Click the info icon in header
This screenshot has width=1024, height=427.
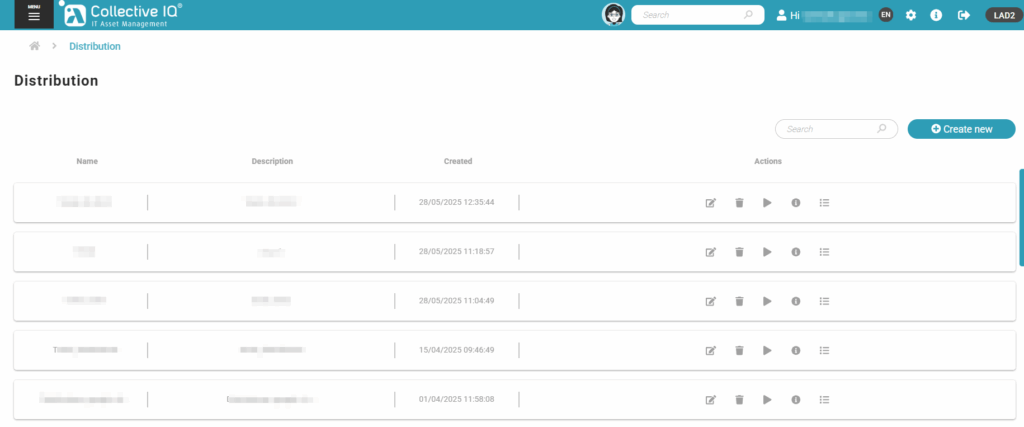[936, 15]
